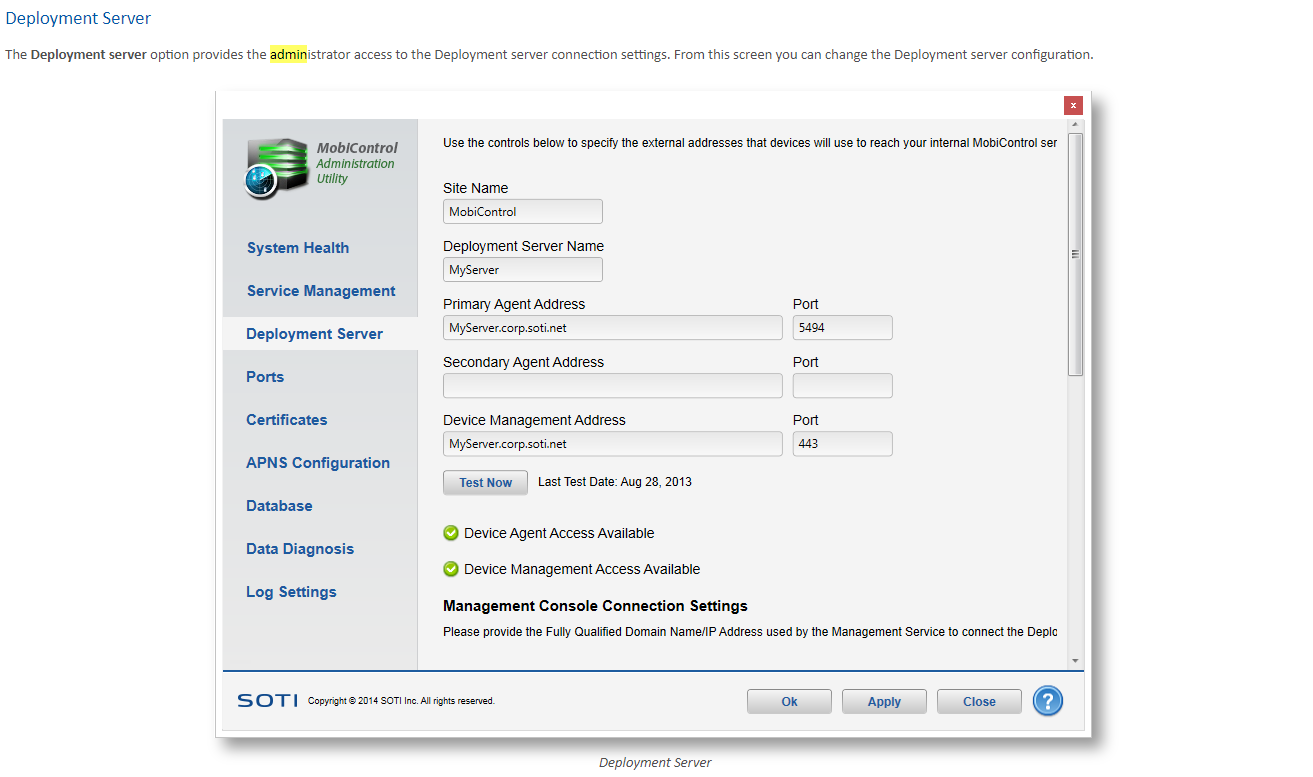The width and height of the screenshot is (1313, 777).
Task: Click the Primary Agent Address label
Action: [x=514, y=304]
